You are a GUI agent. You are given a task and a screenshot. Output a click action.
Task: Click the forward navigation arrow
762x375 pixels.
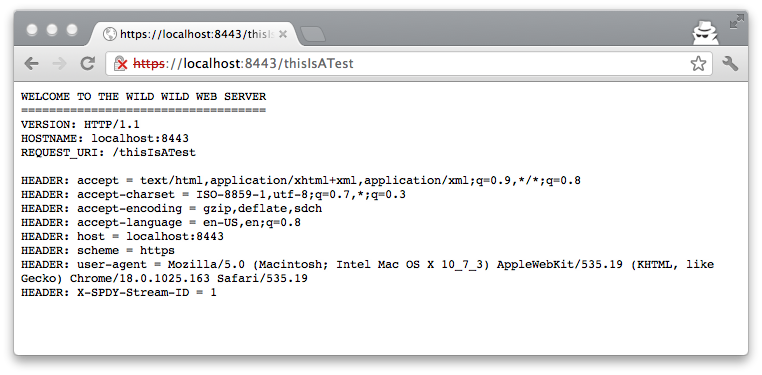pyautogui.click(x=59, y=64)
